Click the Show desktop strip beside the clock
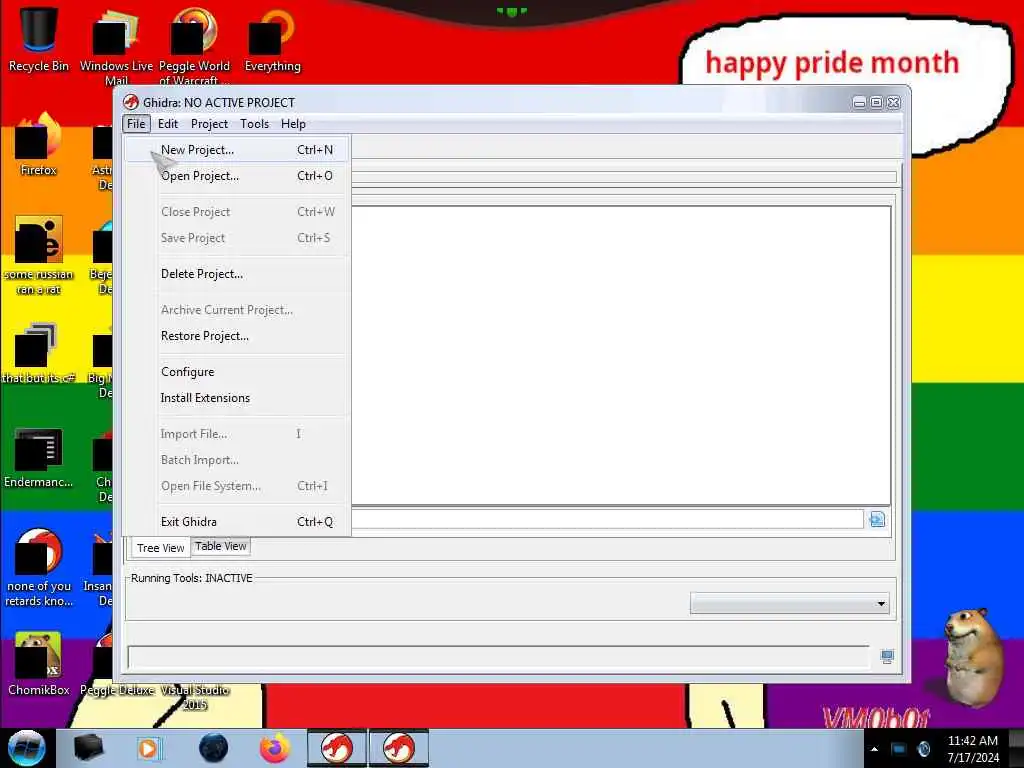This screenshot has height=768, width=1024. 1016,748
